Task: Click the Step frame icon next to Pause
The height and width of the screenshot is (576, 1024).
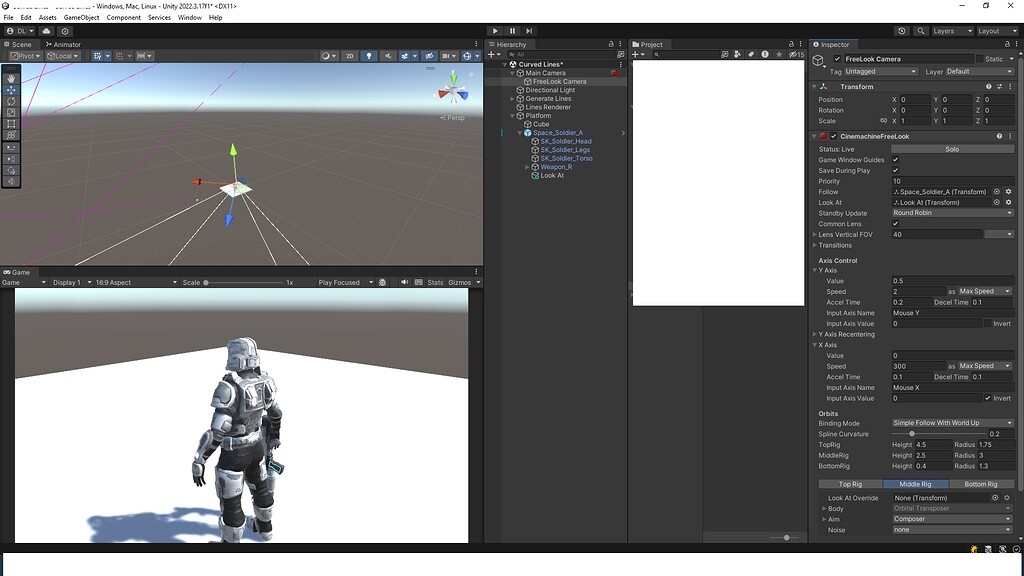Action: 528,30
